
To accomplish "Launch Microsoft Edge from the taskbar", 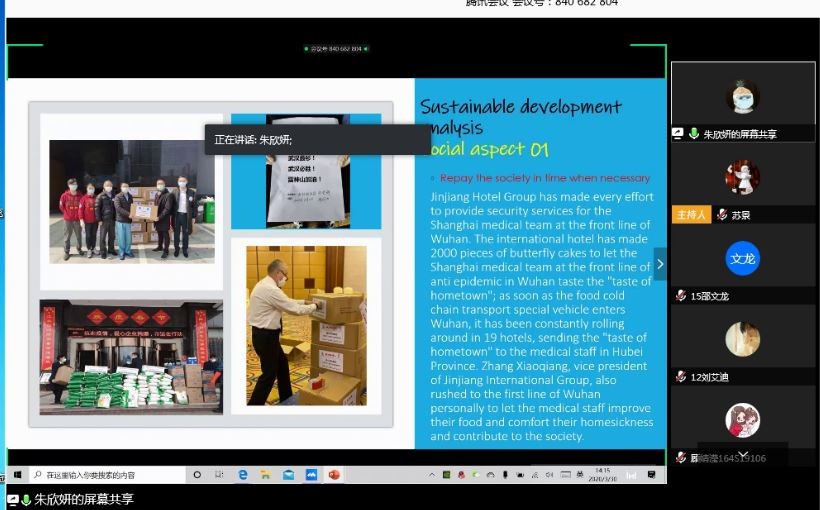I will pyautogui.click(x=243, y=475).
